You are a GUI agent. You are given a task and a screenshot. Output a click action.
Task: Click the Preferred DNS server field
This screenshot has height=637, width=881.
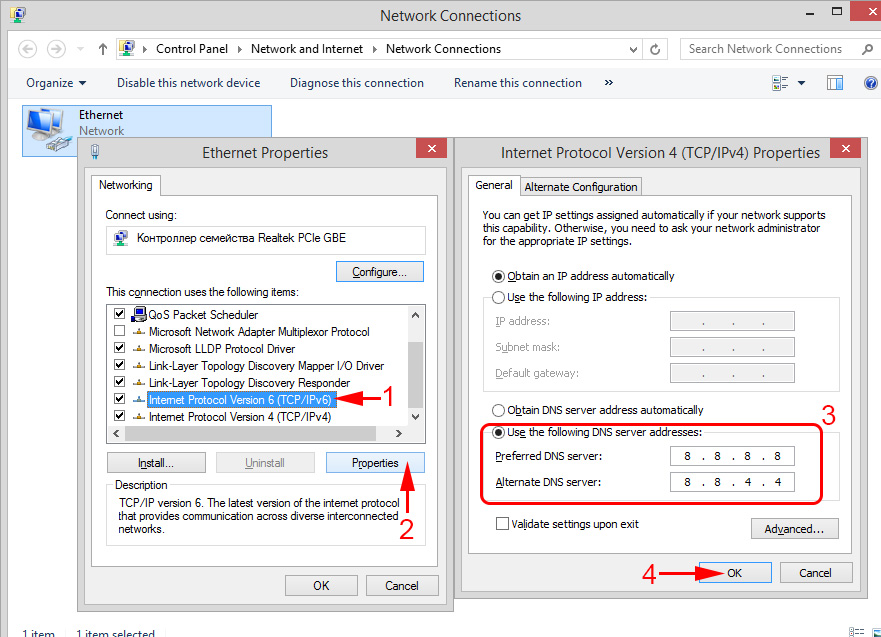click(x=732, y=457)
